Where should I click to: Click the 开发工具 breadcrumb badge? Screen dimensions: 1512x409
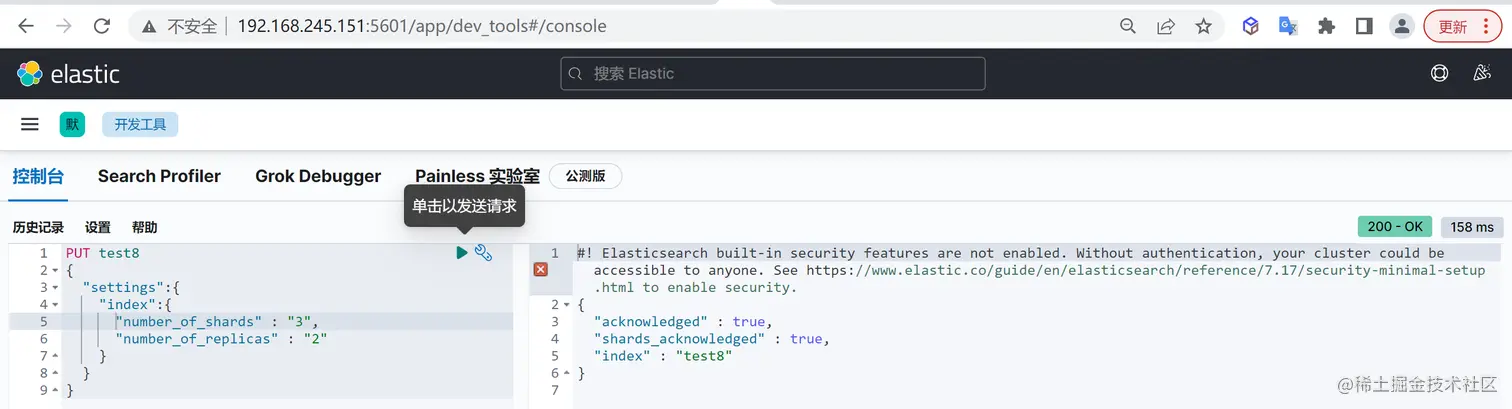click(x=140, y=124)
